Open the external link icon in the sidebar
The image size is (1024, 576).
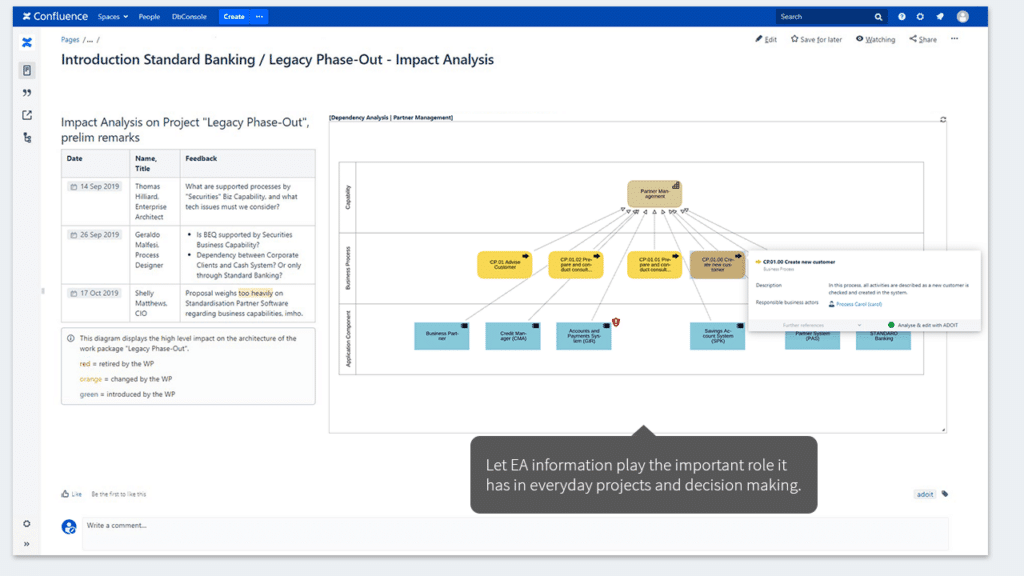[x=27, y=114]
